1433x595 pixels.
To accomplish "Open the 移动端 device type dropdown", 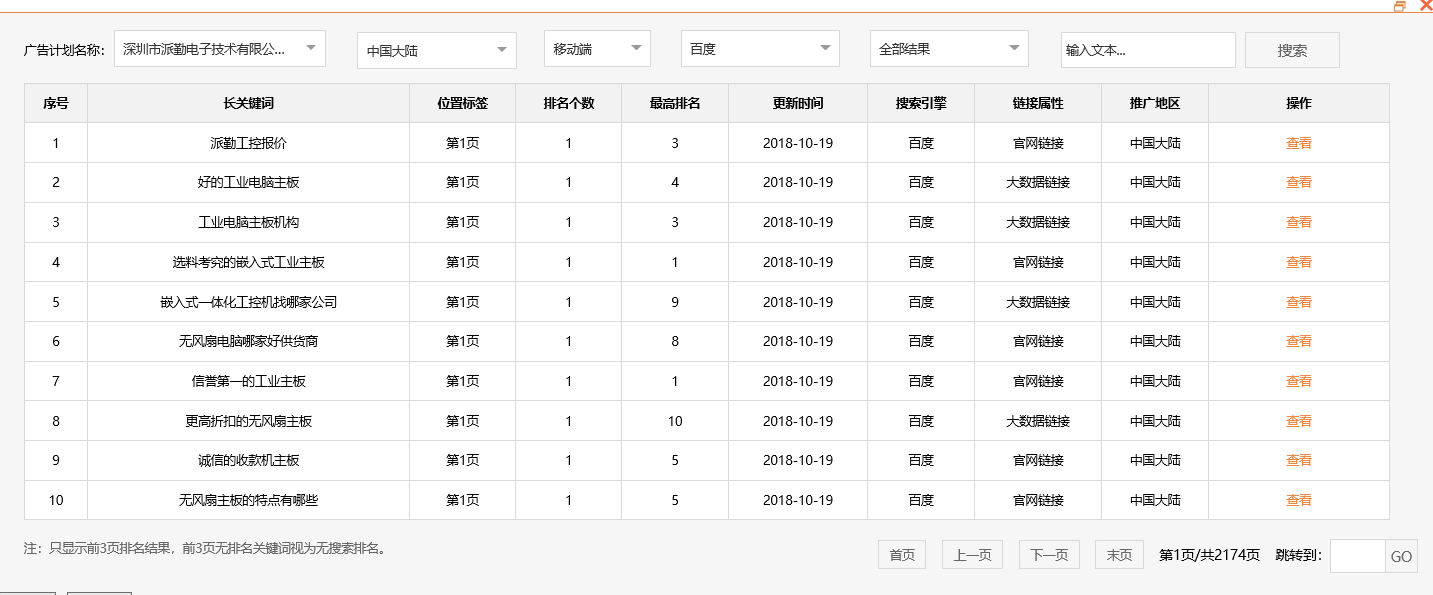I will (596, 47).
